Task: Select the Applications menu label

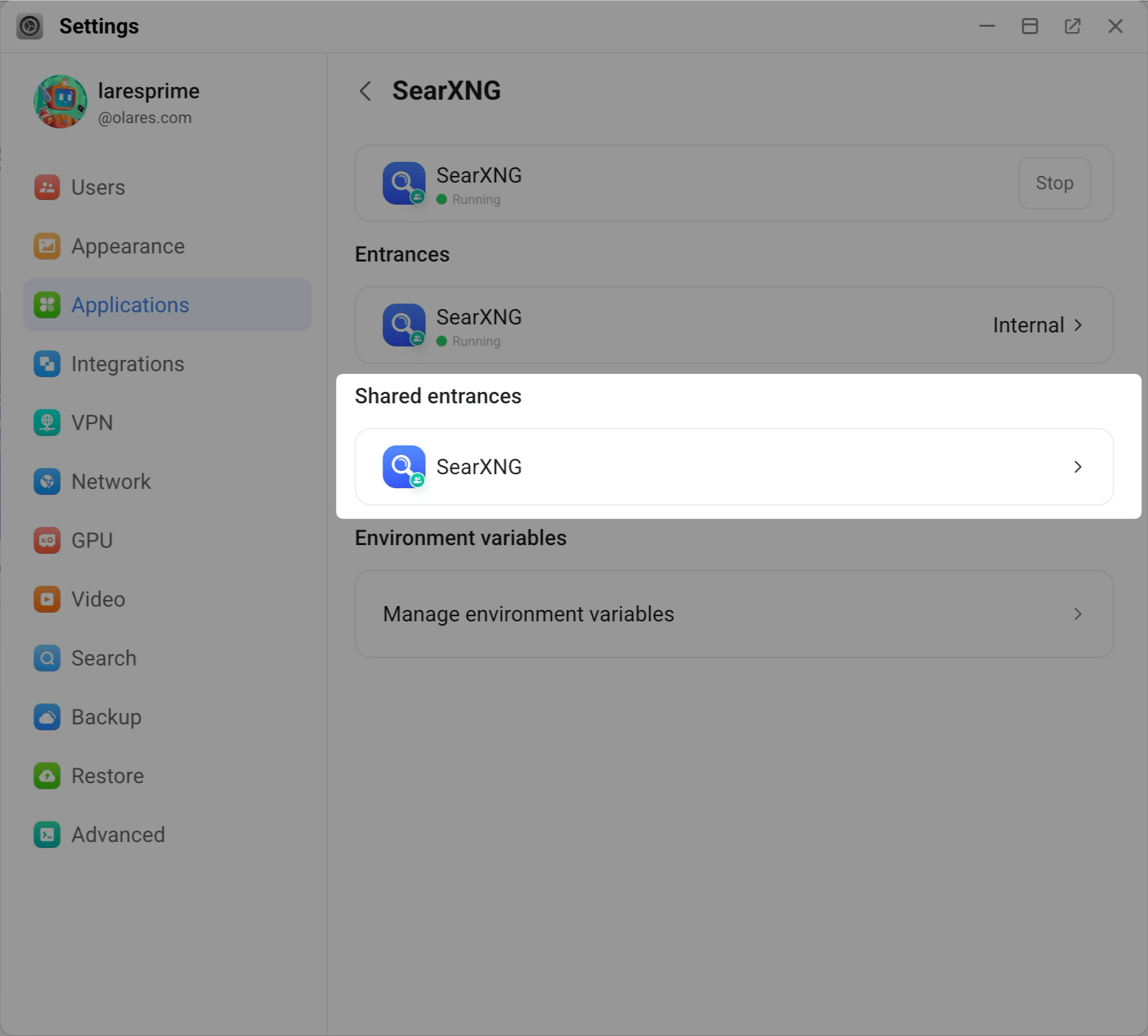Action: pos(130,306)
